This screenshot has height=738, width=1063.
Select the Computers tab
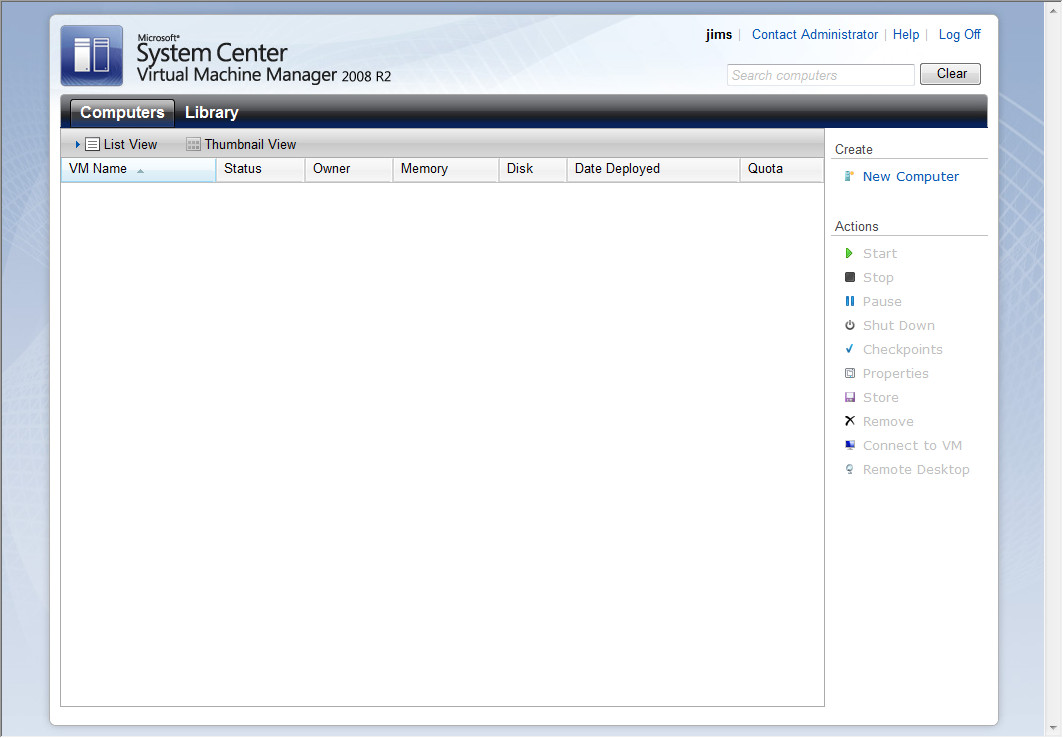(122, 113)
